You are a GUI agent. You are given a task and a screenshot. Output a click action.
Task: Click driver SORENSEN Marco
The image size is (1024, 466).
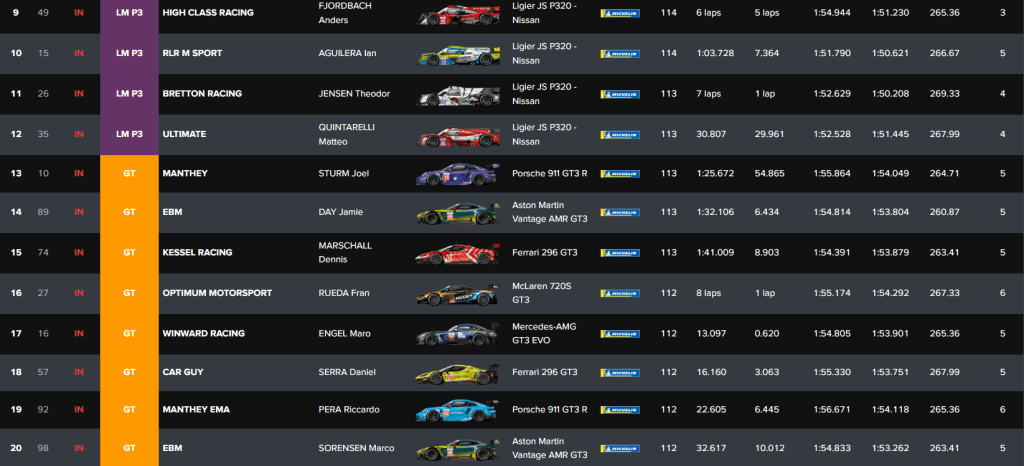click(x=356, y=448)
